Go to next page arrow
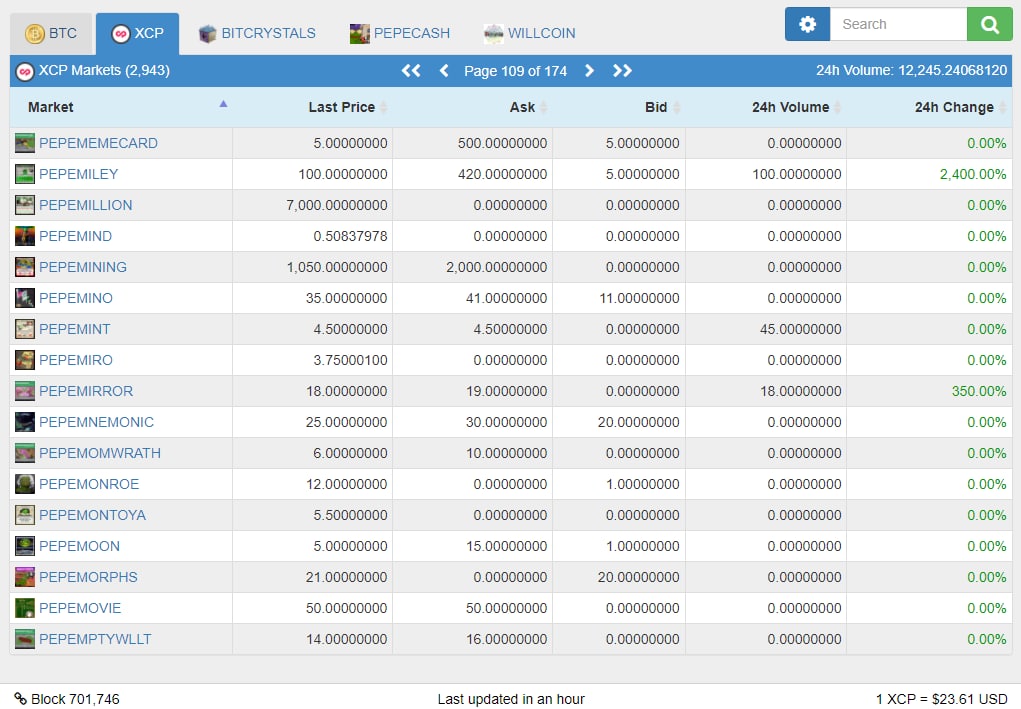Screen dimensions: 1021x709 click(x=589, y=70)
